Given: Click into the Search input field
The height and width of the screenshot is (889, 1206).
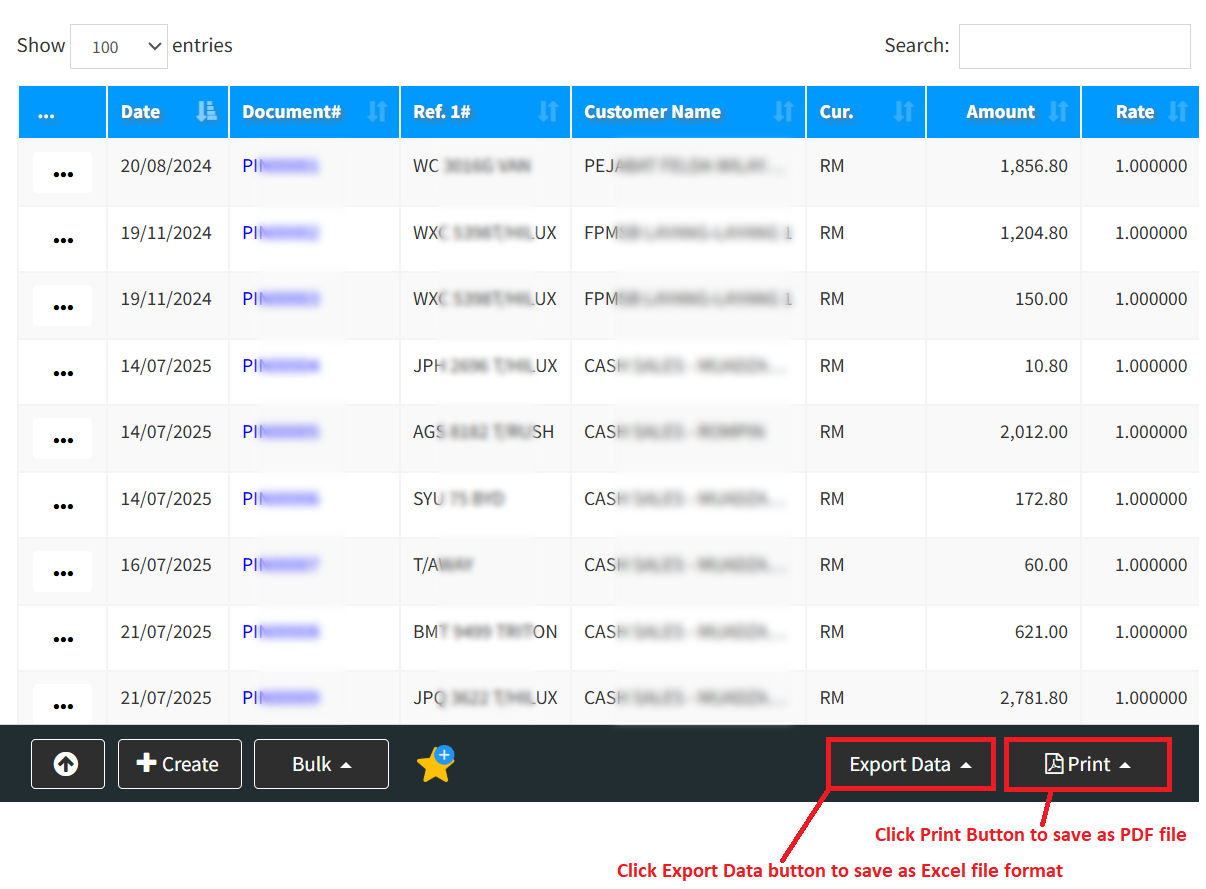Looking at the screenshot, I should pyautogui.click(x=1074, y=47).
